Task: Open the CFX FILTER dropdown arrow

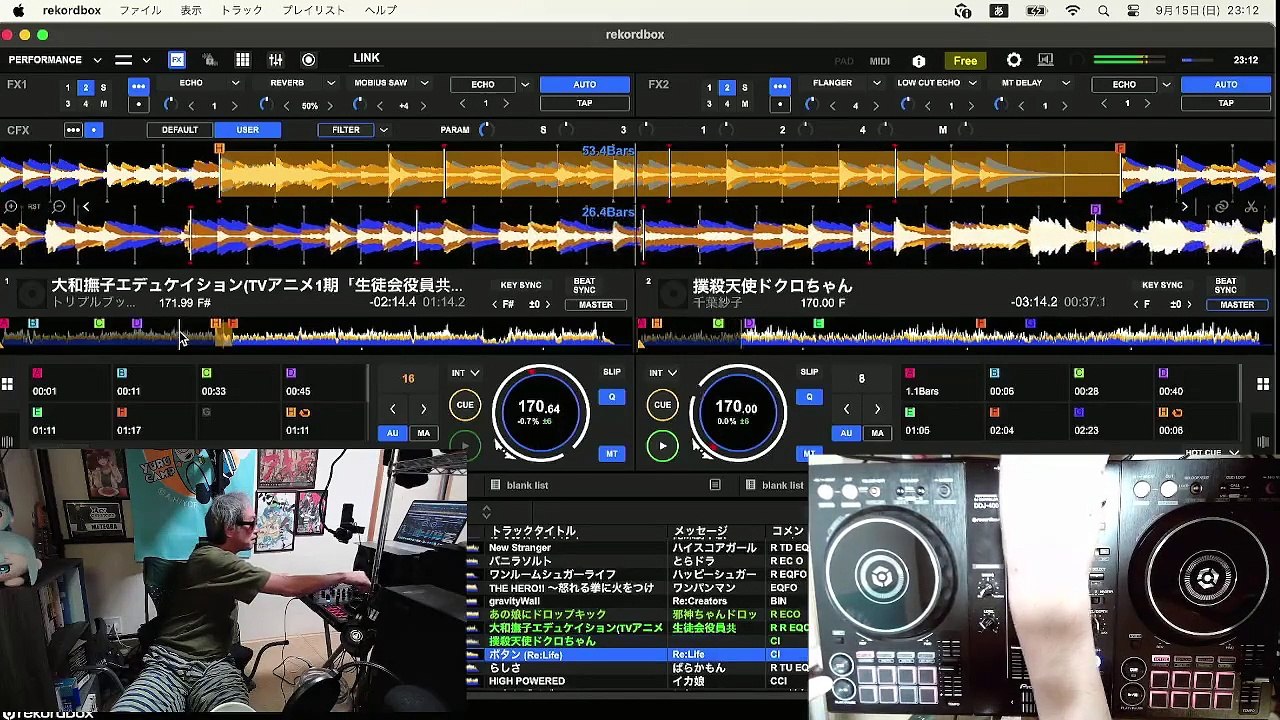Action: [x=384, y=130]
